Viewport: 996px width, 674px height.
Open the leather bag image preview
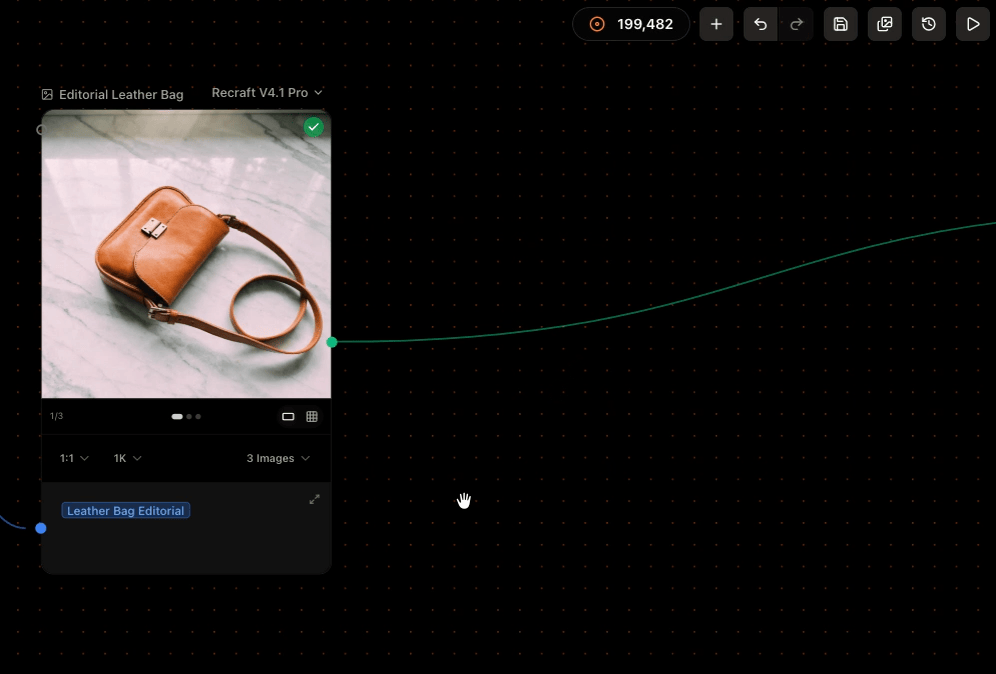click(186, 254)
